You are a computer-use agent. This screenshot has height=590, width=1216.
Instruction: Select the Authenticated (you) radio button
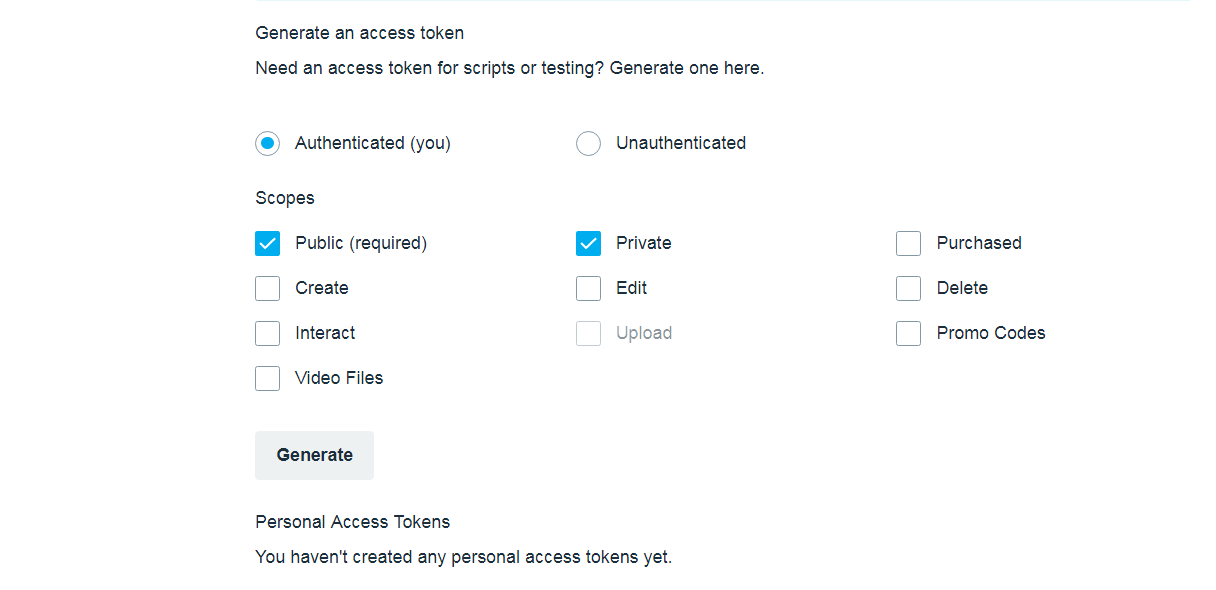(267, 143)
